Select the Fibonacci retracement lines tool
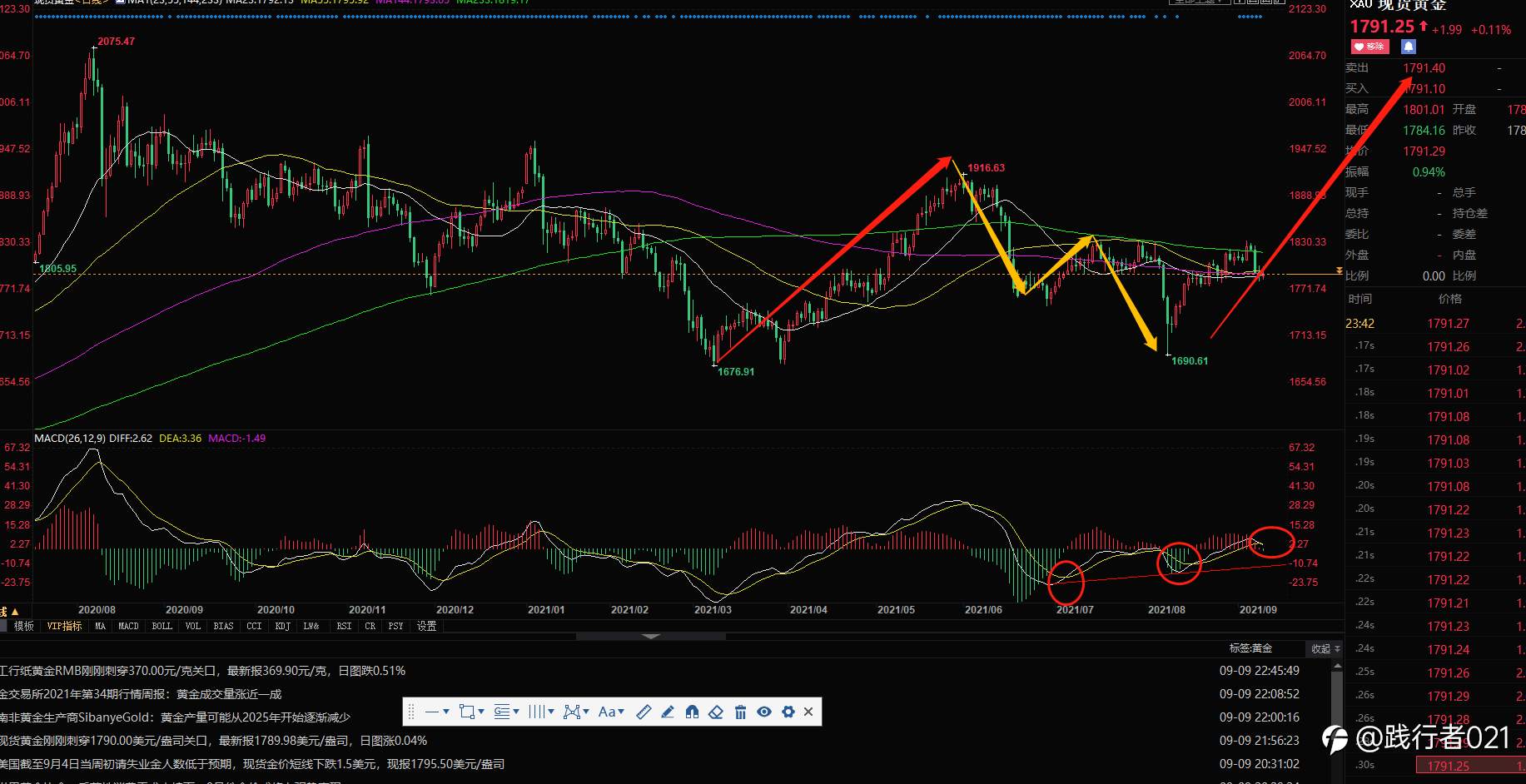The height and width of the screenshot is (784, 1526). (502, 712)
